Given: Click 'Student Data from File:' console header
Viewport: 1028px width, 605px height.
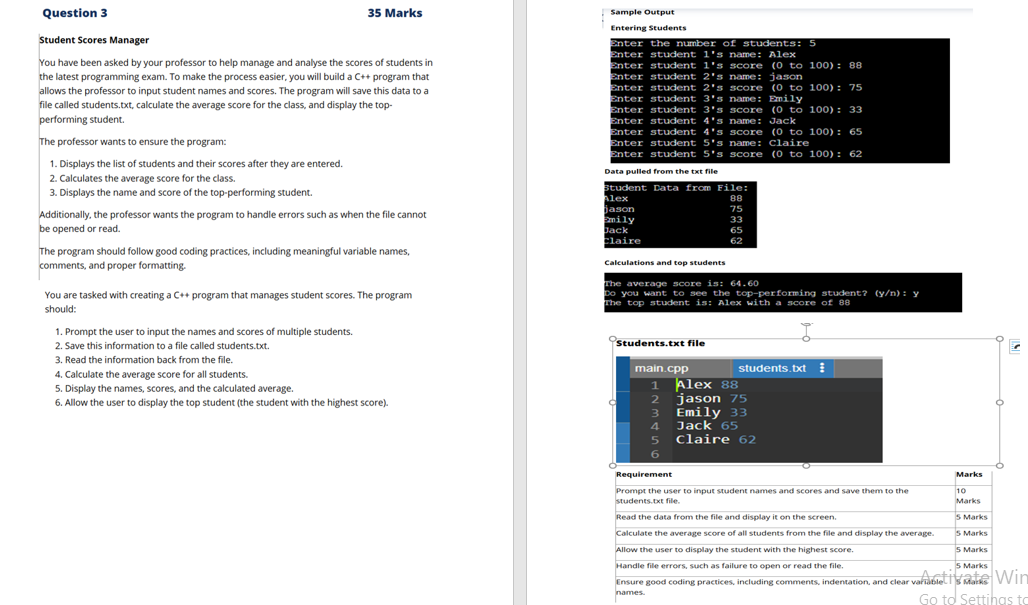Looking at the screenshot, I should pos(676,187).
